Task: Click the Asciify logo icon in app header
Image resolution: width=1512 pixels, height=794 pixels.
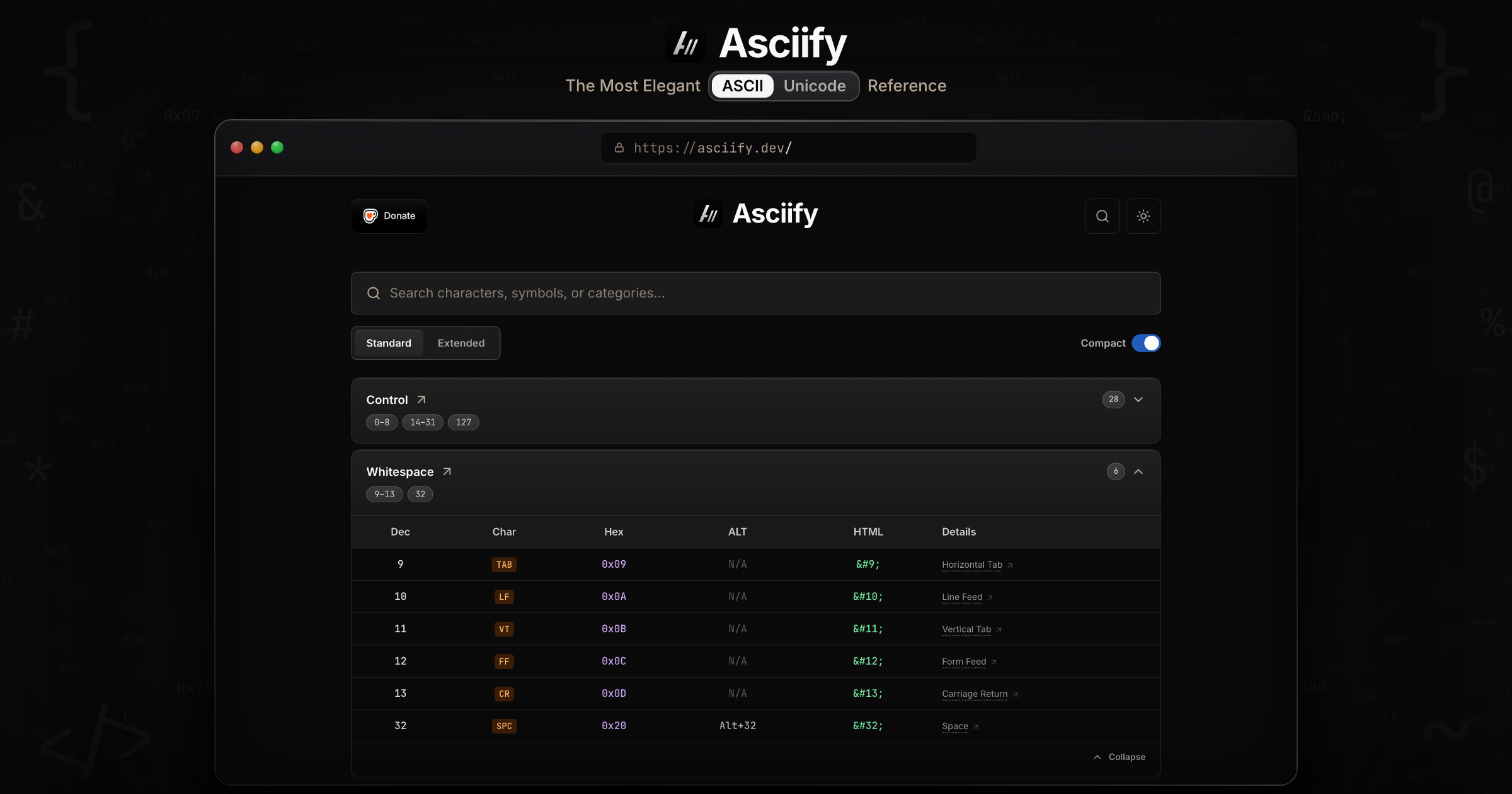Action: pos(708,214)
